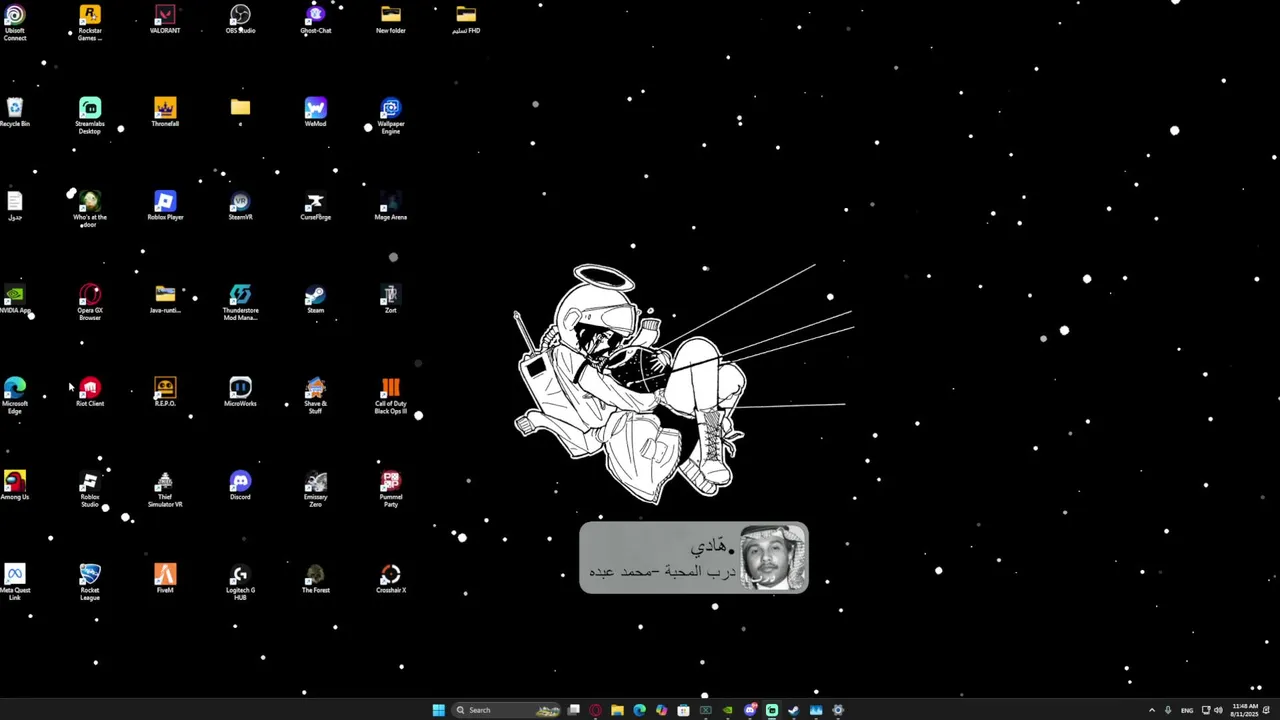Open Wallpaper Engine desktop shortcut
Viewport: 1280px width, 720px height.
coord(390,116)
